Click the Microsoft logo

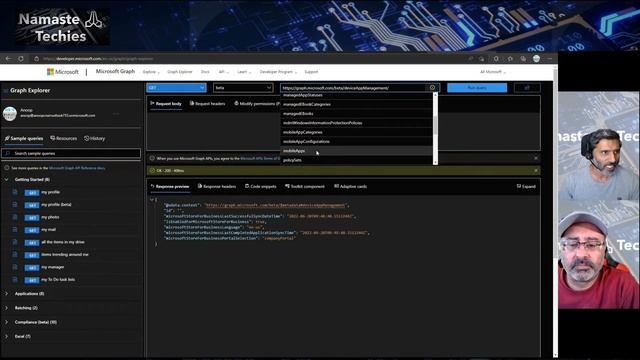[63, 72]
